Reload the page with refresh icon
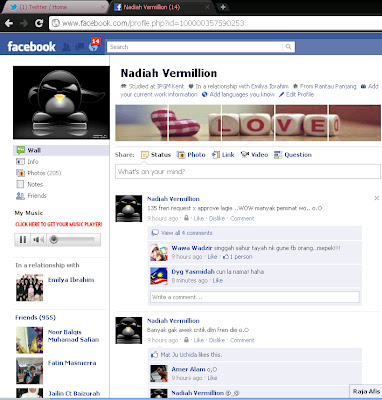Viewport: 382px width, 400px height. pyautogui.click(x=39, y=23)
